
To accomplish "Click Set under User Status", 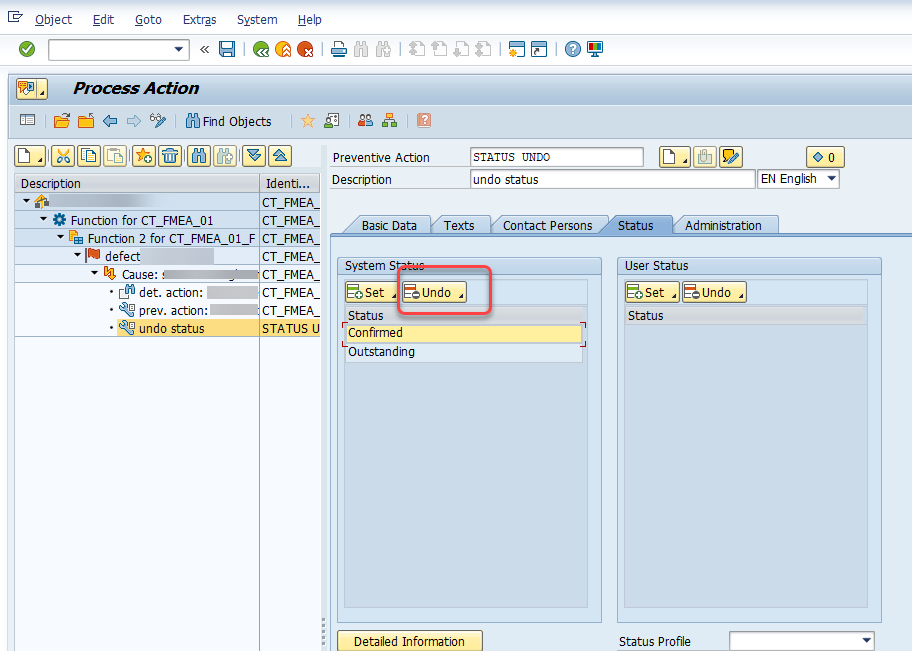I will pos(651,293).
